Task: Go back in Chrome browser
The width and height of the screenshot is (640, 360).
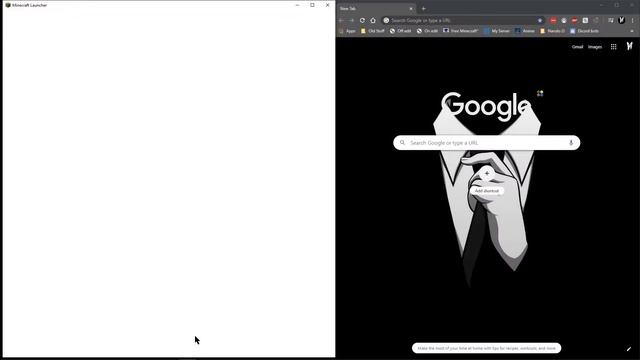Action: (341, 20)
